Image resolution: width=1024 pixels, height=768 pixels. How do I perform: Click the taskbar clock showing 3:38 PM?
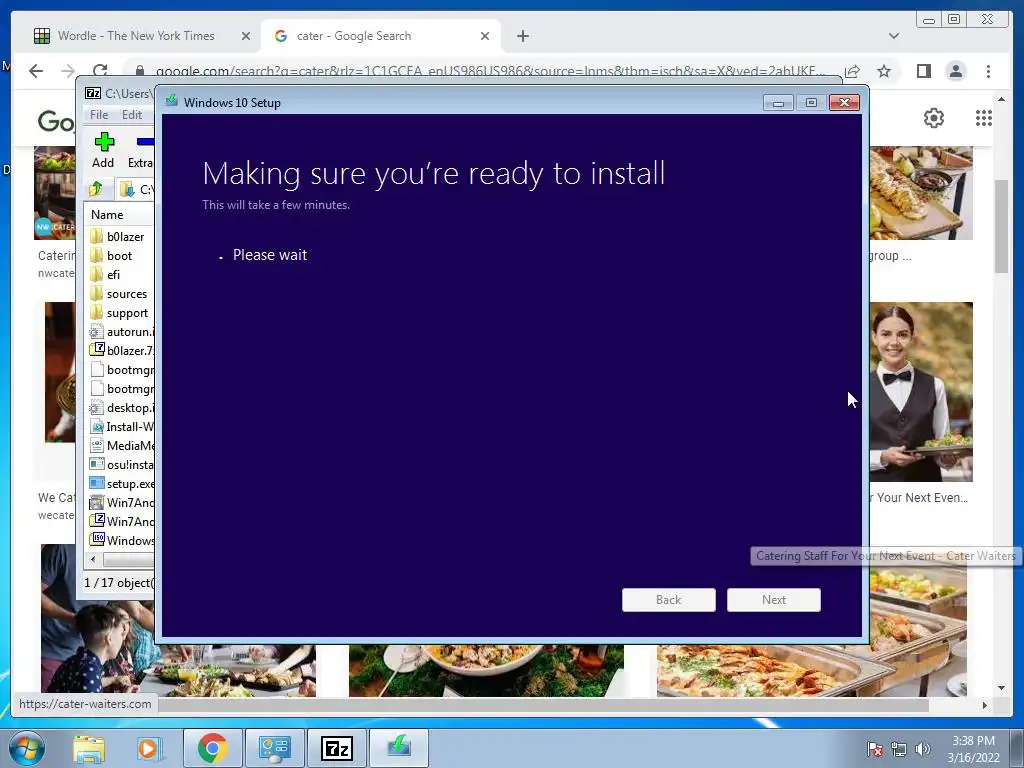[973, 749]
